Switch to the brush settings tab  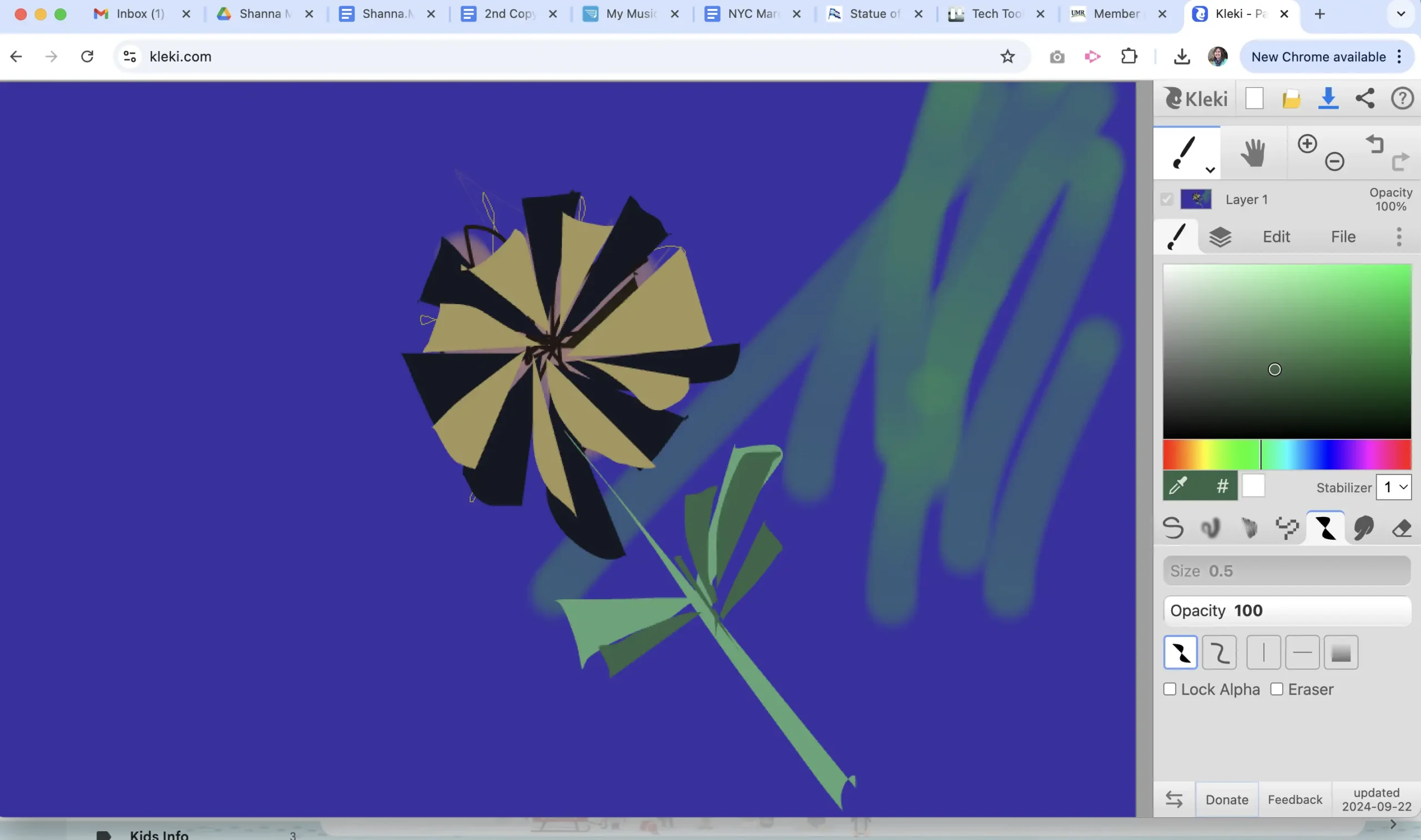[x=1176, y=236]
